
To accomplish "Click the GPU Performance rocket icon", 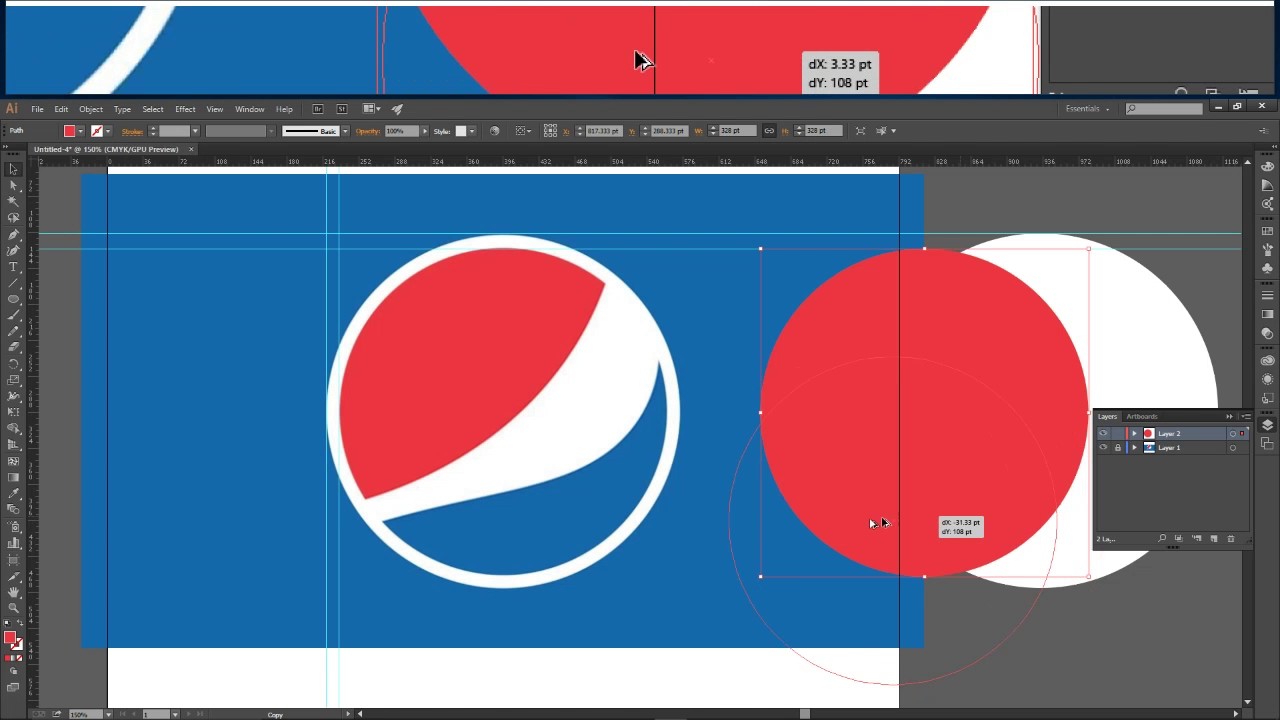I will [x=397, y=109].
